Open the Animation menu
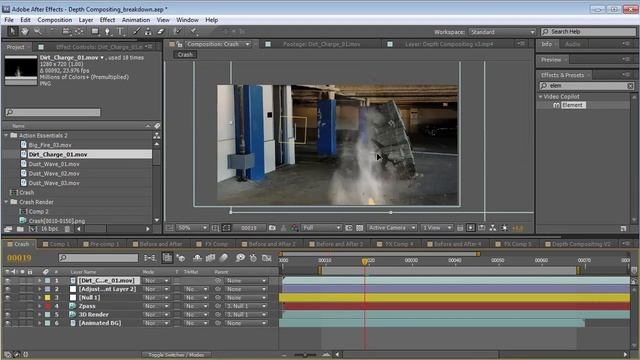The height and width of the screenshot is (360, 640). [x=136, y=20]
